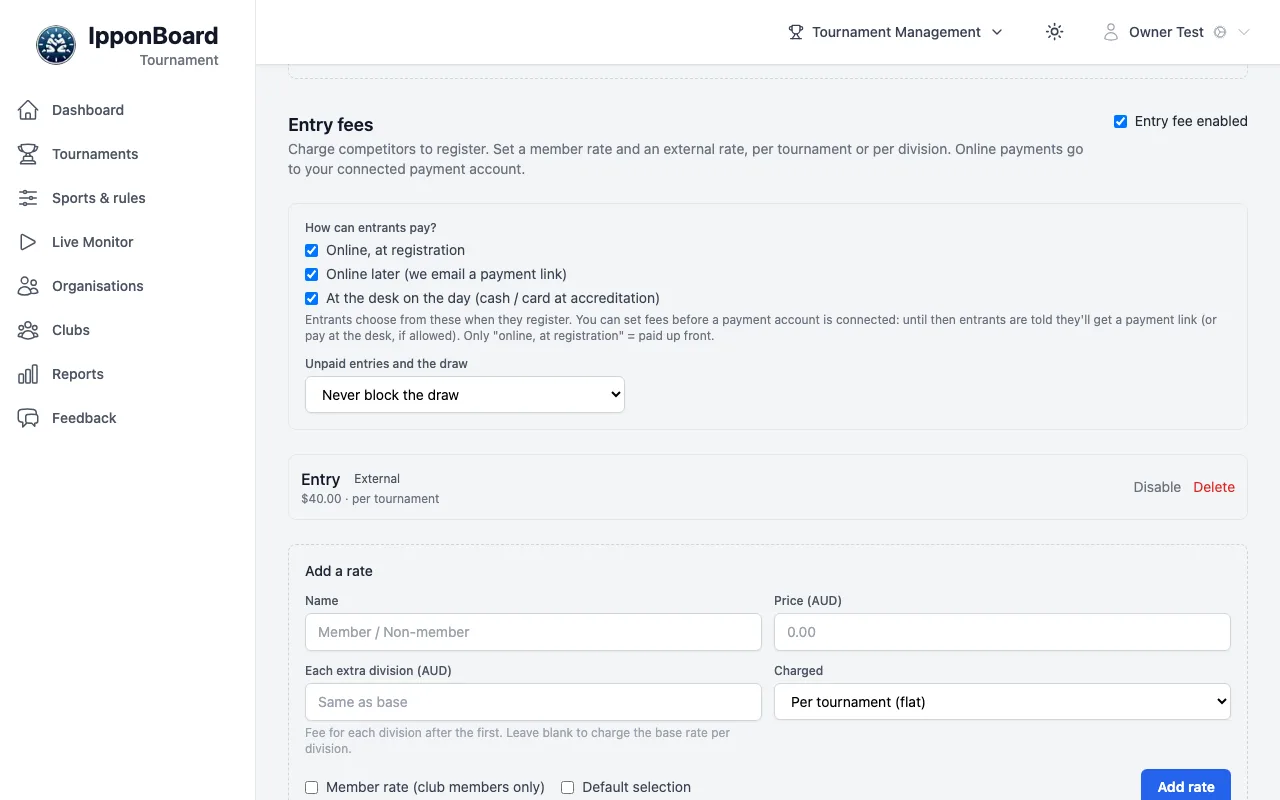Toggle the light/dark theme sun icon

(x=1054, y=32)
